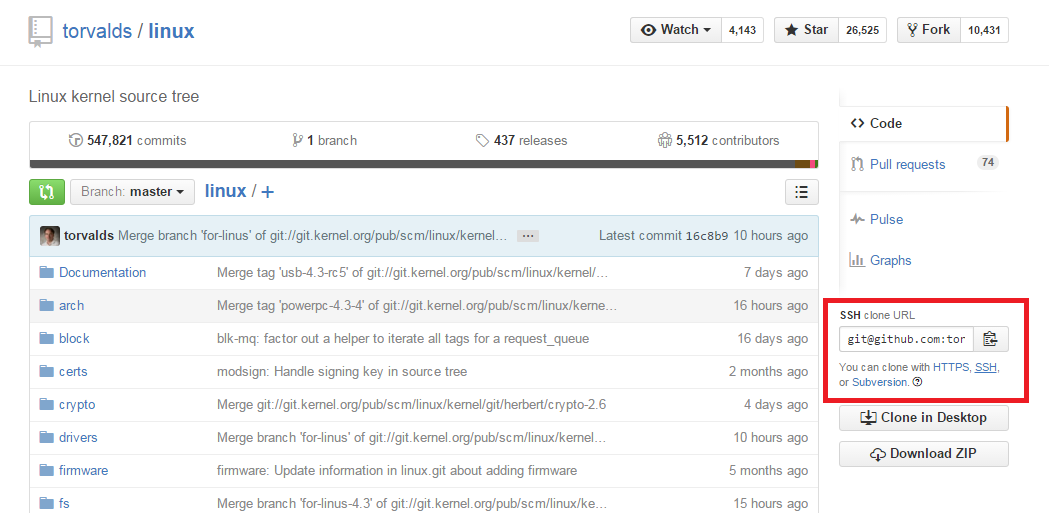Open the fs folder
The width and height of the screenshot is (1049, 513).
(64, 504)
